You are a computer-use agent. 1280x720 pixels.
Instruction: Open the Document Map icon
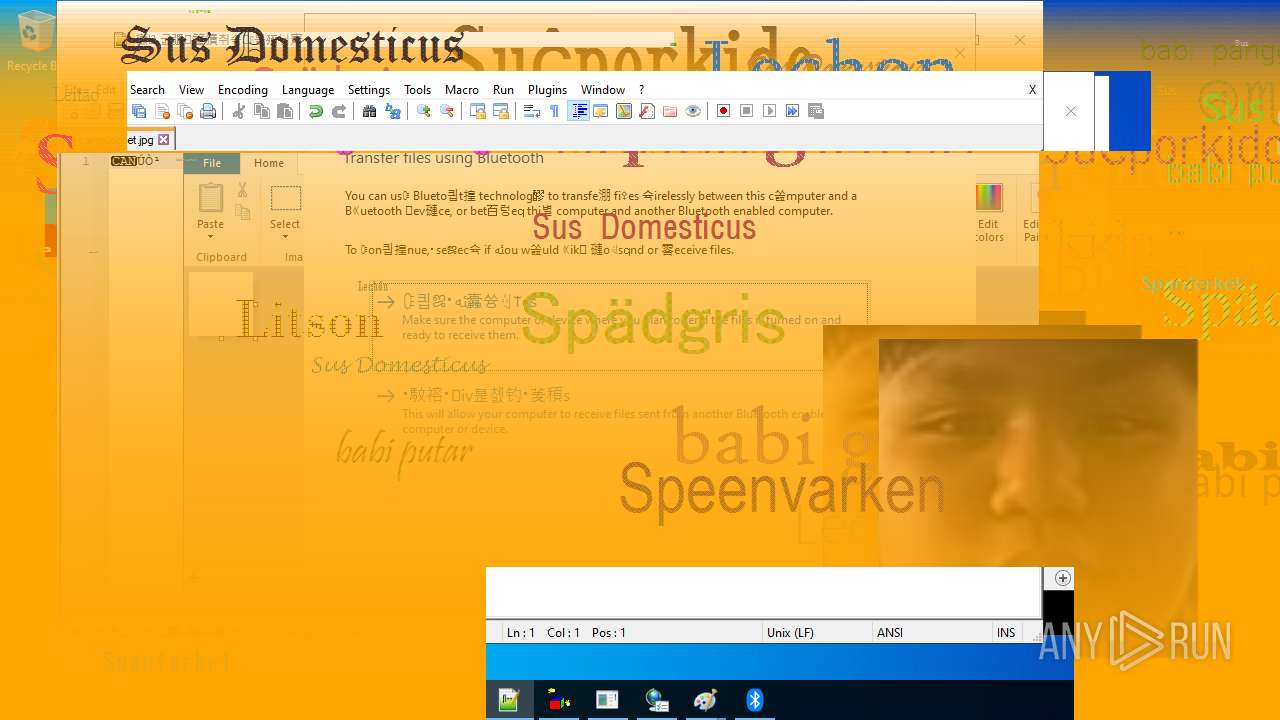[x=624, y=111]
